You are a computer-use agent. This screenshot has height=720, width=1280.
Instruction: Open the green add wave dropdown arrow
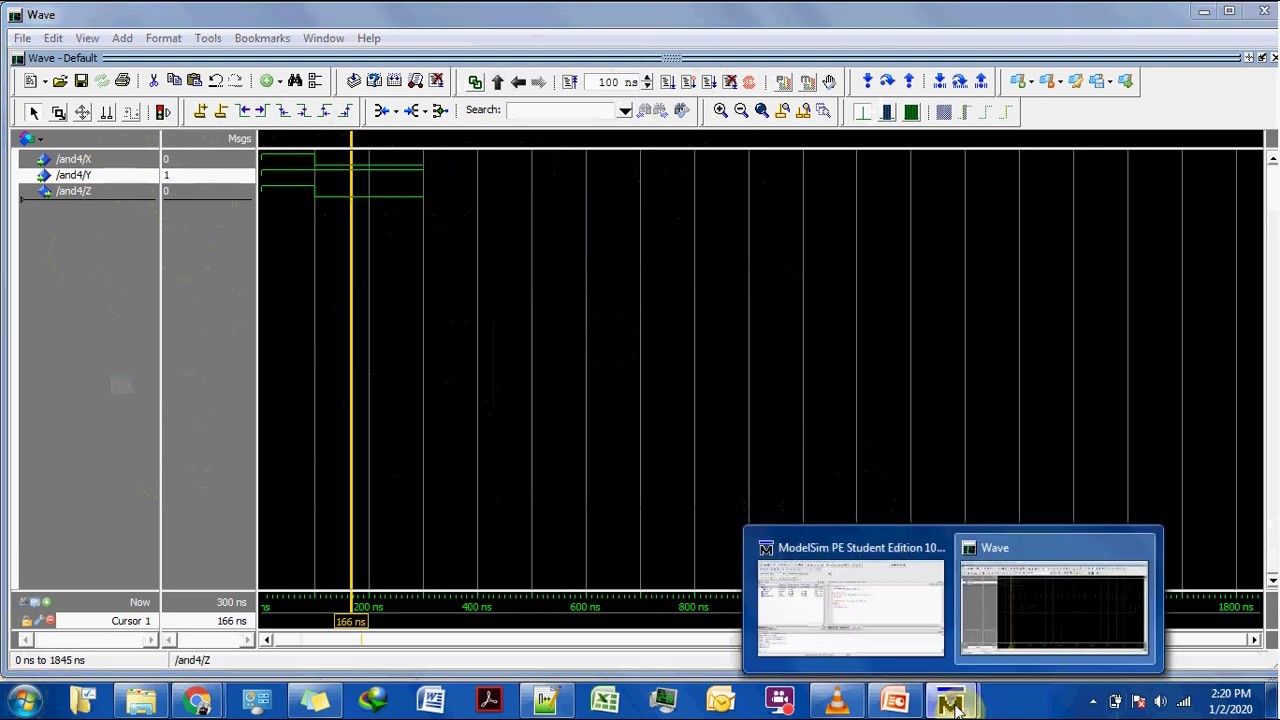click(x=280, y=82)
